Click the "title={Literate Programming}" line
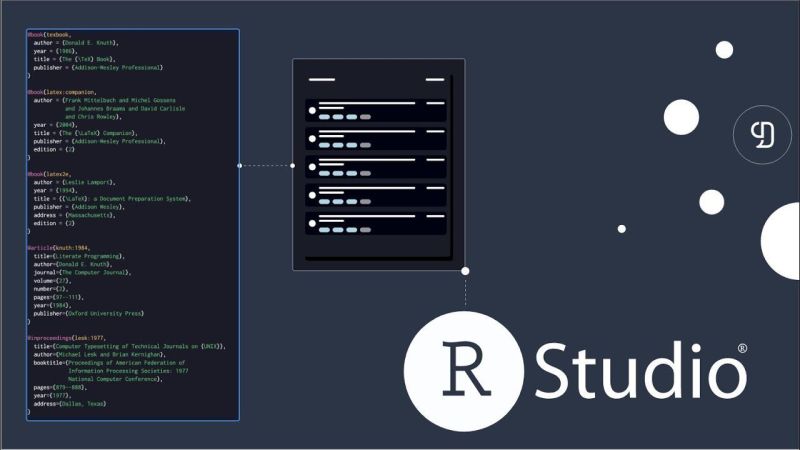Viewport: 800px width, 450px height. pos(79,256)
